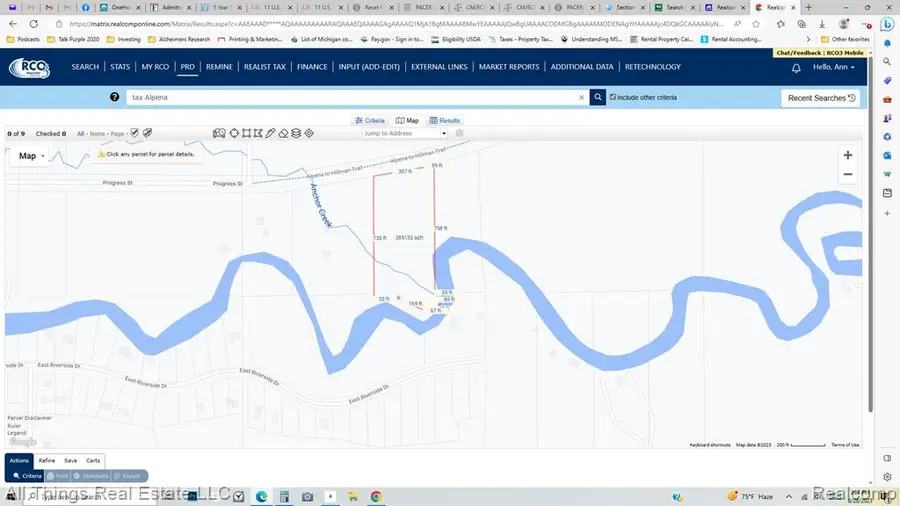Switch to the Results tab
The height and width of the screenshot is (506, 900).
445,120
